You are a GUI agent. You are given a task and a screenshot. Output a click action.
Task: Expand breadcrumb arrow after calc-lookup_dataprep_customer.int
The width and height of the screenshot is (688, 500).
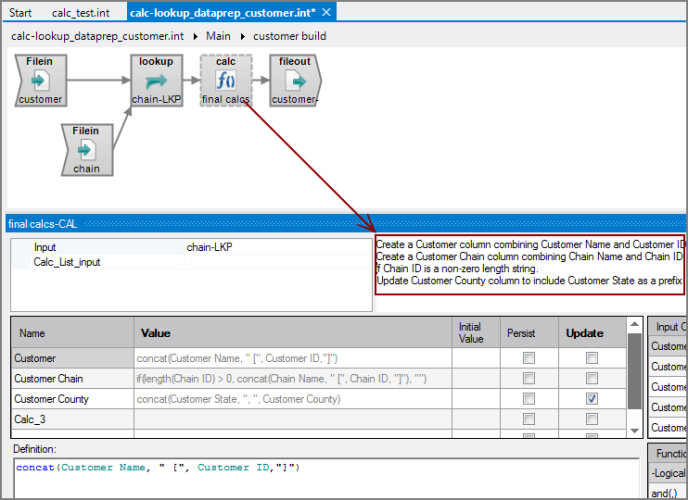(195, 36)
